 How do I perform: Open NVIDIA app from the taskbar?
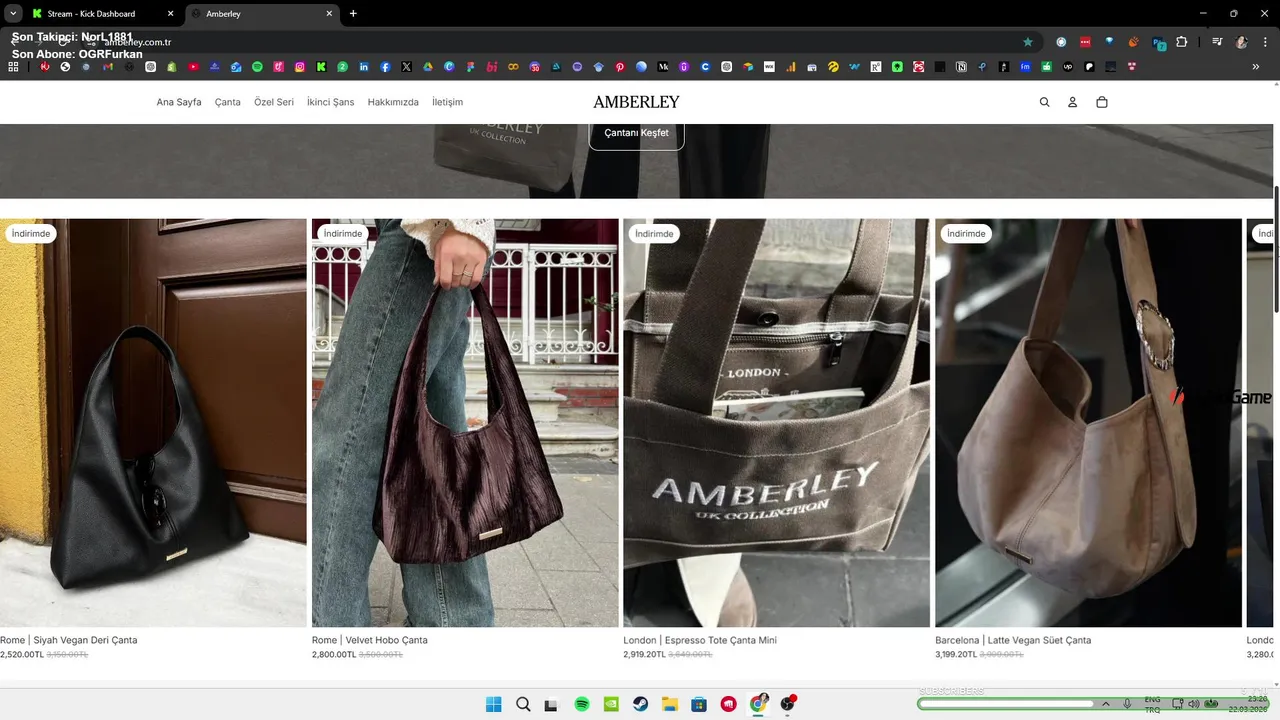click(611, 704)
